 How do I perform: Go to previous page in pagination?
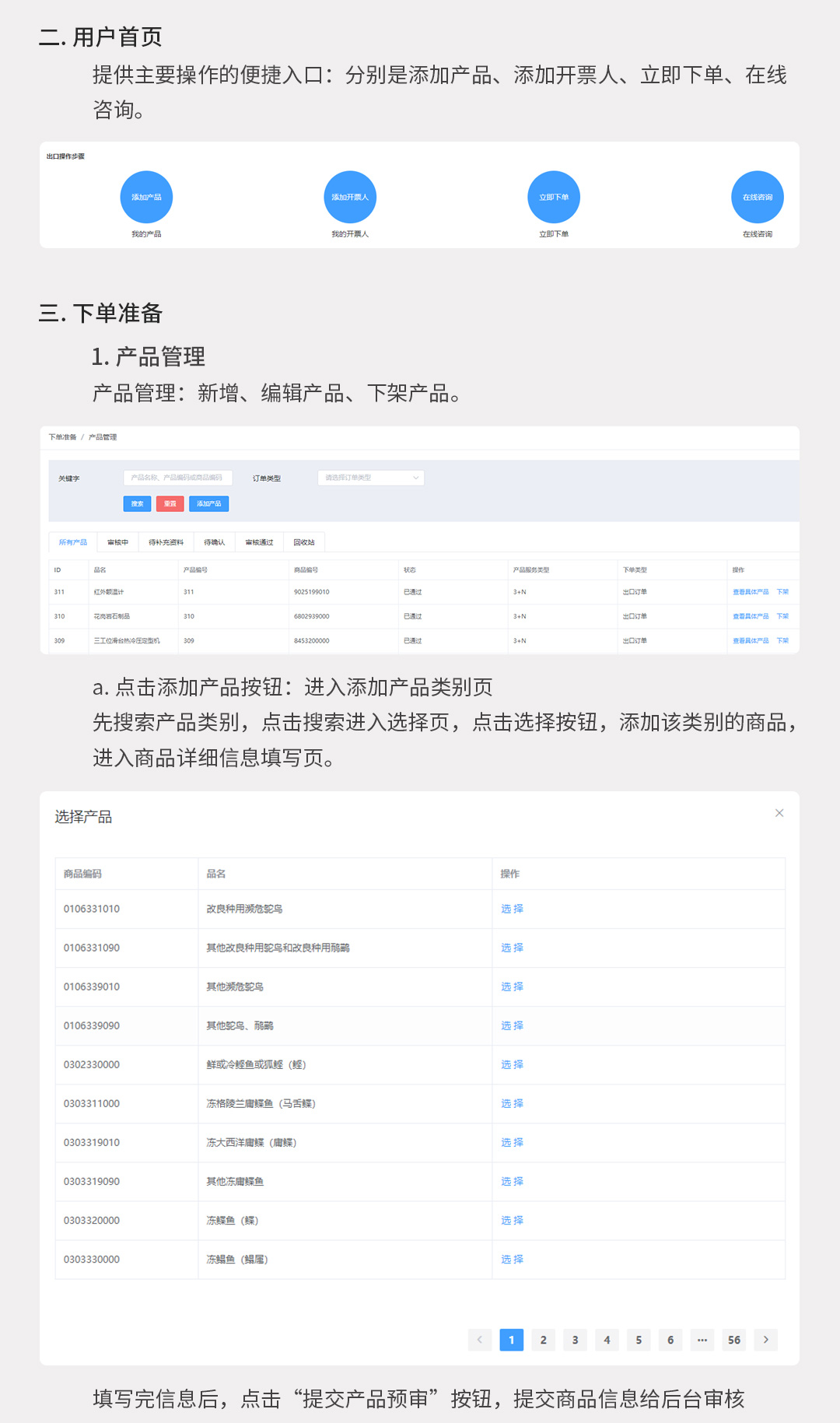(480, 1340)
